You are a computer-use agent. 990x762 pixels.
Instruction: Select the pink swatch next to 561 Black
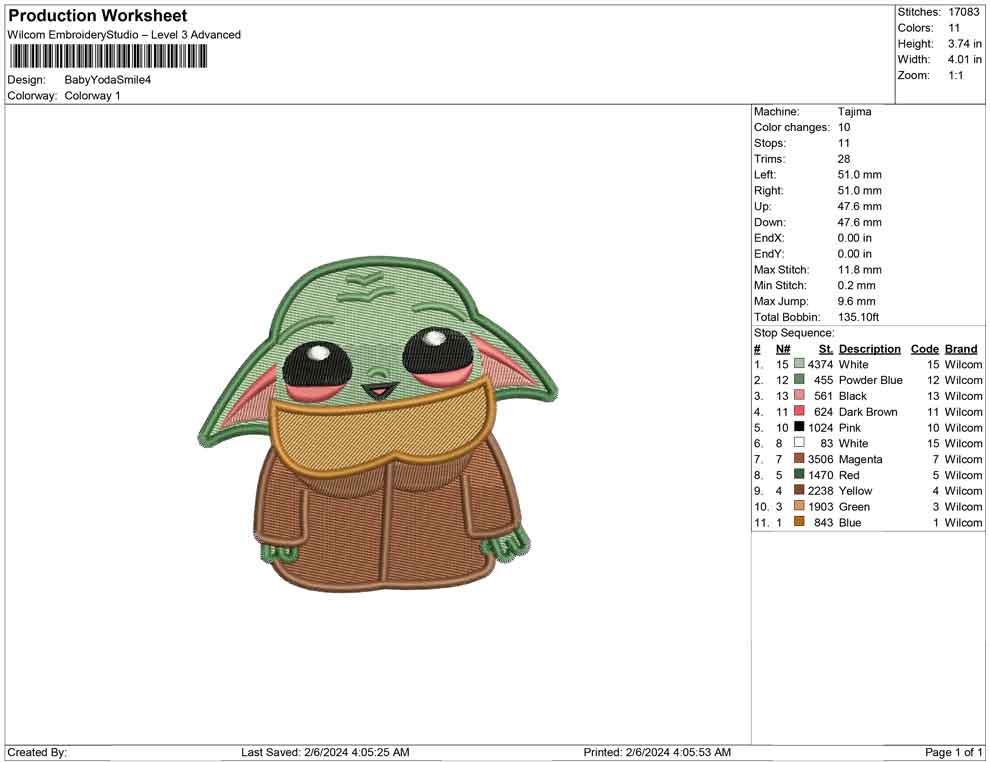tap(799, 395)
